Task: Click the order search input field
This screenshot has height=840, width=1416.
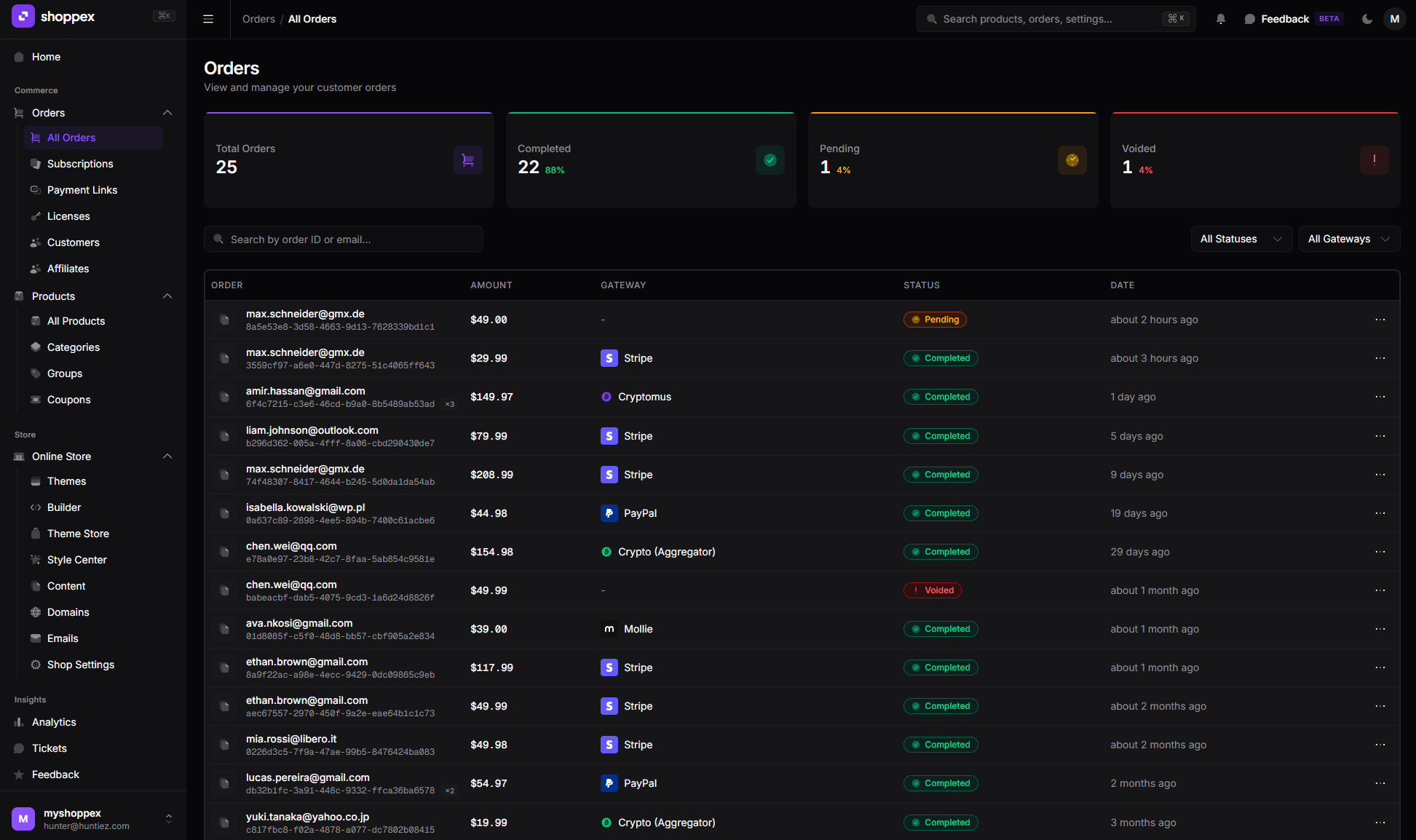Action: pos(343,239)
